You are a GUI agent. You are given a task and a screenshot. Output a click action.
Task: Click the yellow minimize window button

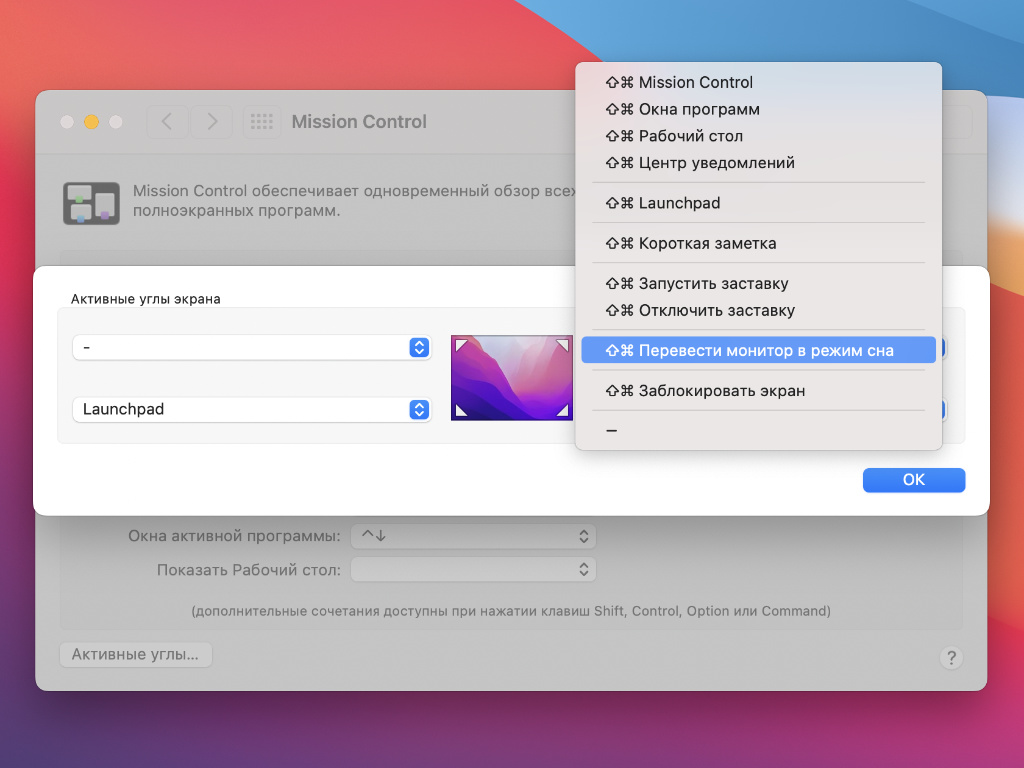point(91,122)
